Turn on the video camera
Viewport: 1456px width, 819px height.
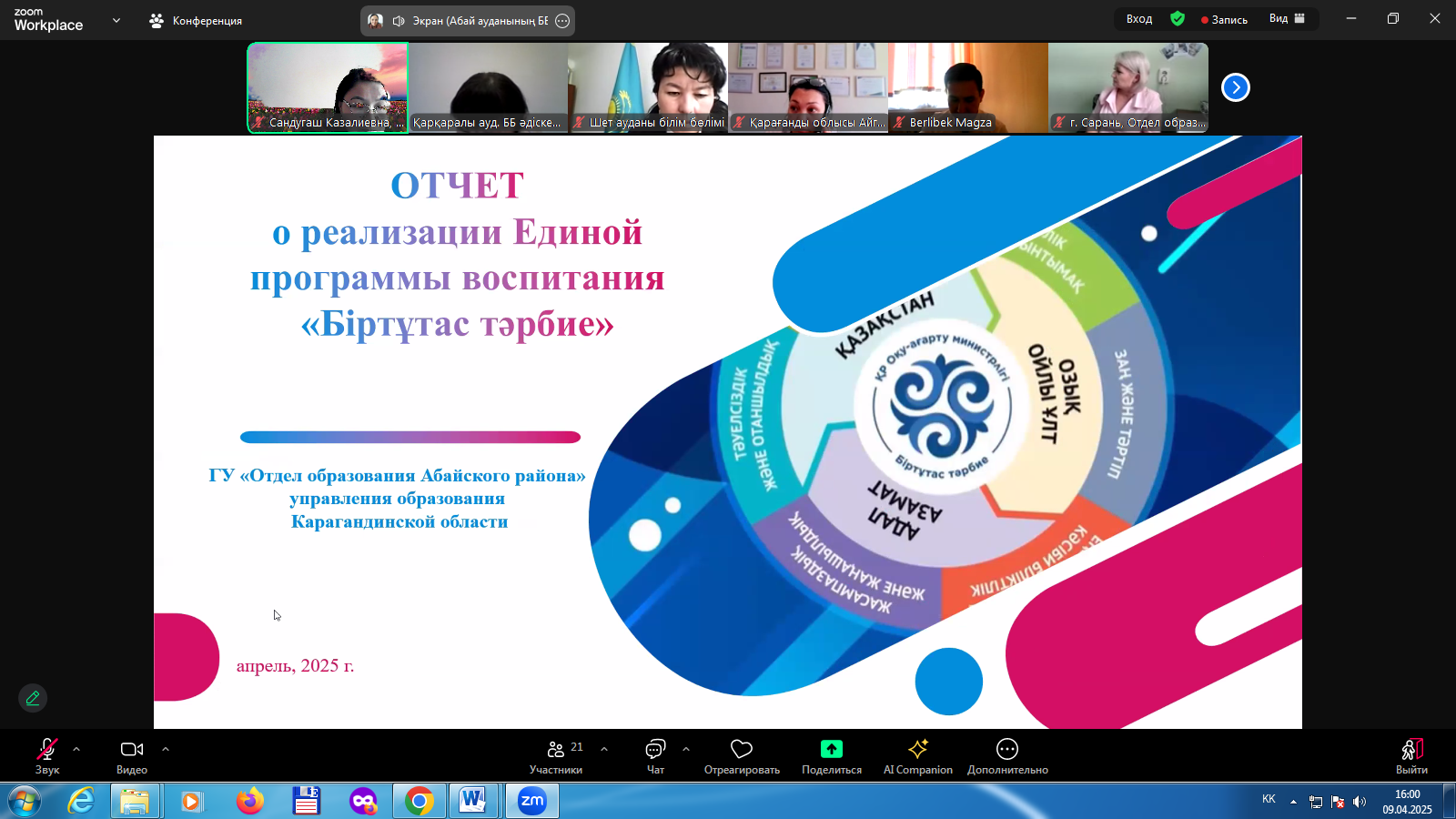point(132,755)
